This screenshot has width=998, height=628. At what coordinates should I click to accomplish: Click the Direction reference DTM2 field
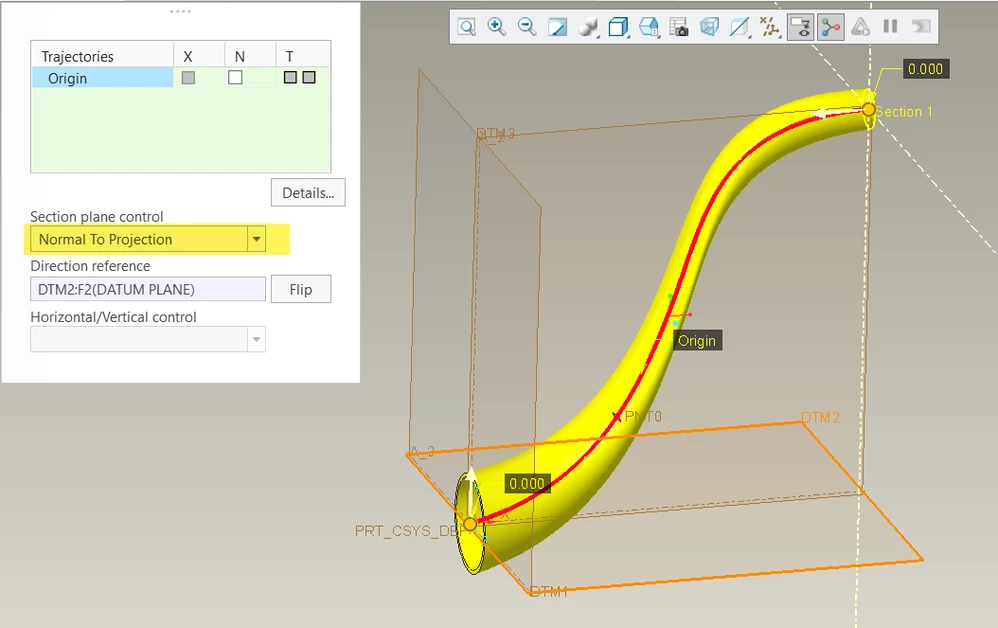148,290
